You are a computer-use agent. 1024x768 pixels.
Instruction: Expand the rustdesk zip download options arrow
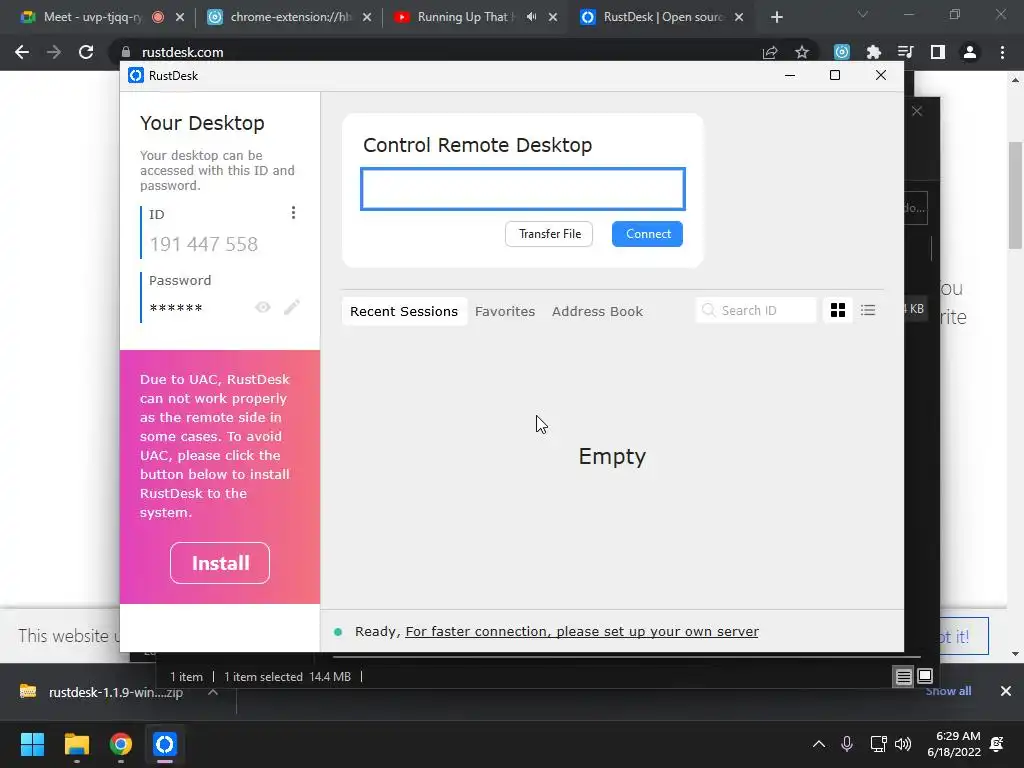pyautogui.click(x=213, y=692)
